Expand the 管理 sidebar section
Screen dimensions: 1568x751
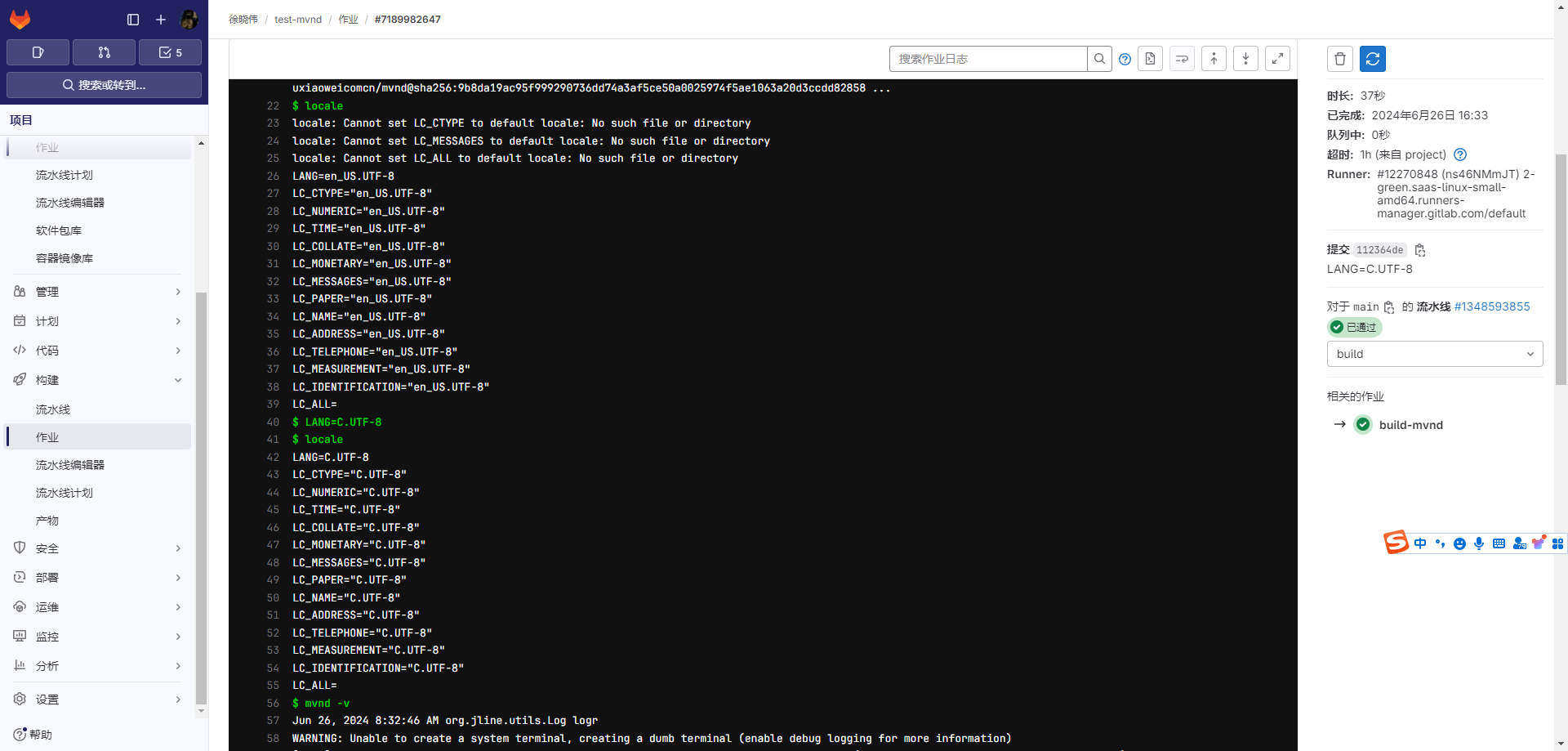(x=98, y=292)
